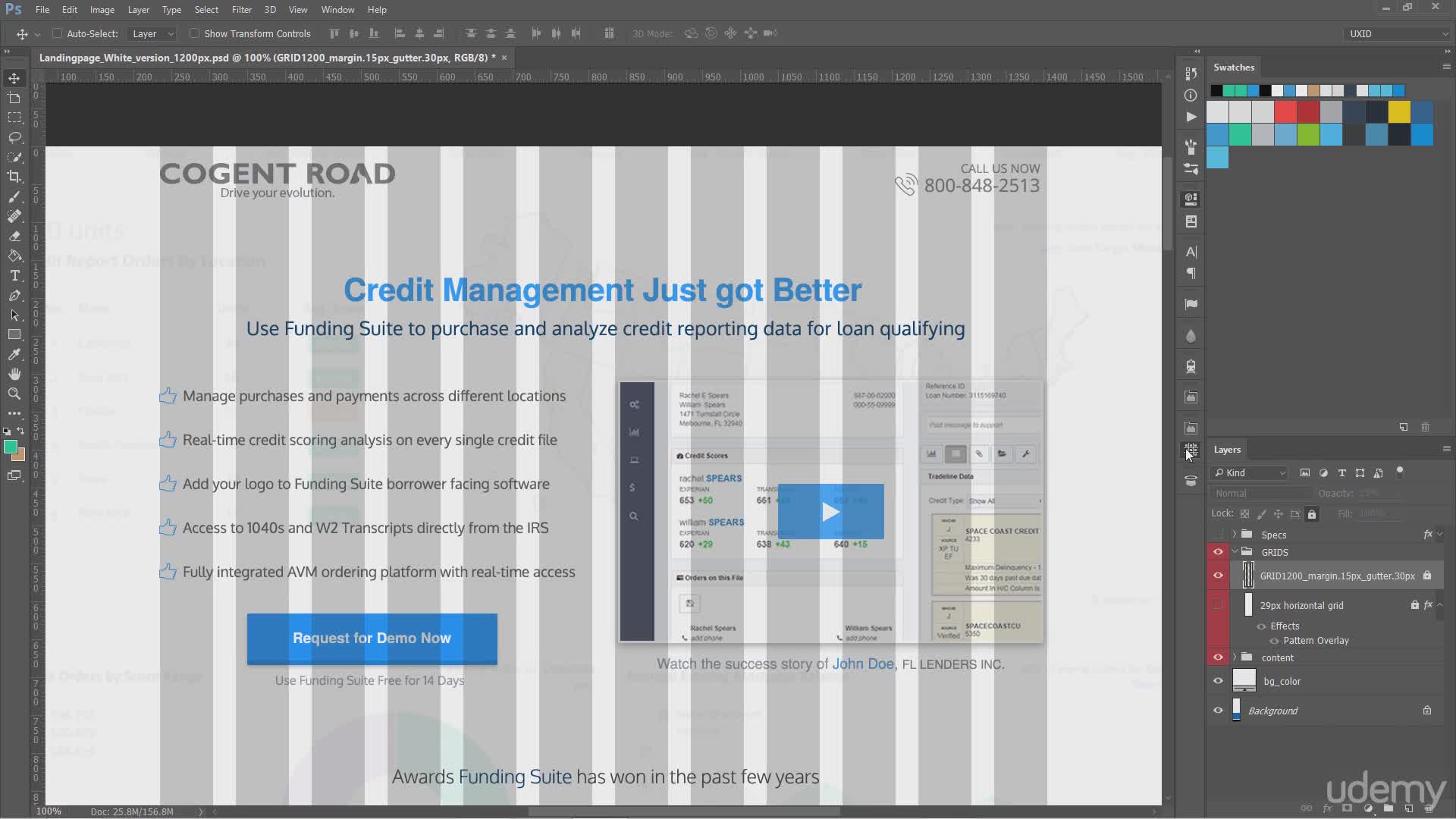Screen dimensions: 1456x819
Task: Click the Request for Demo Now button
Action: pyautogui.click(x=372, y=639)
